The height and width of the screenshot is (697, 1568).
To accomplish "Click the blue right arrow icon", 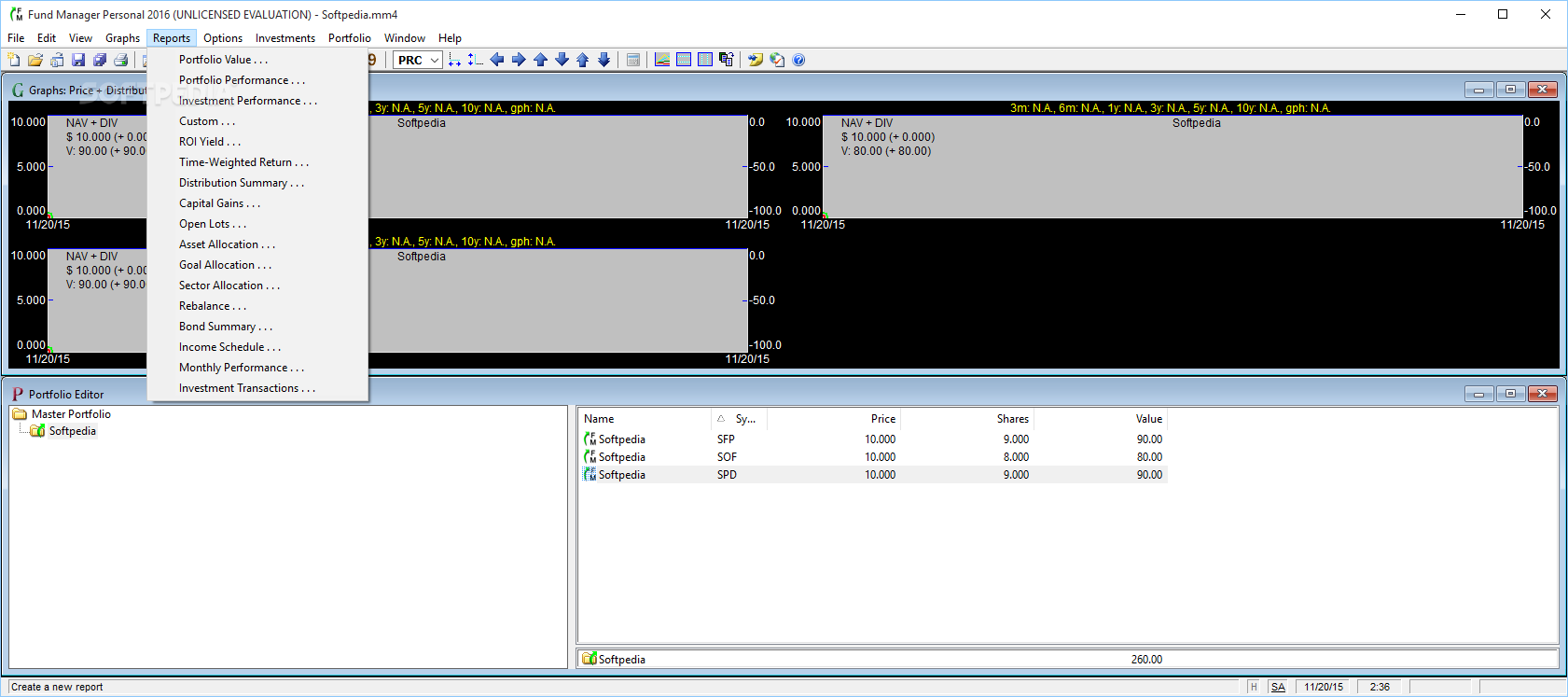I will (x=519, y=60).
